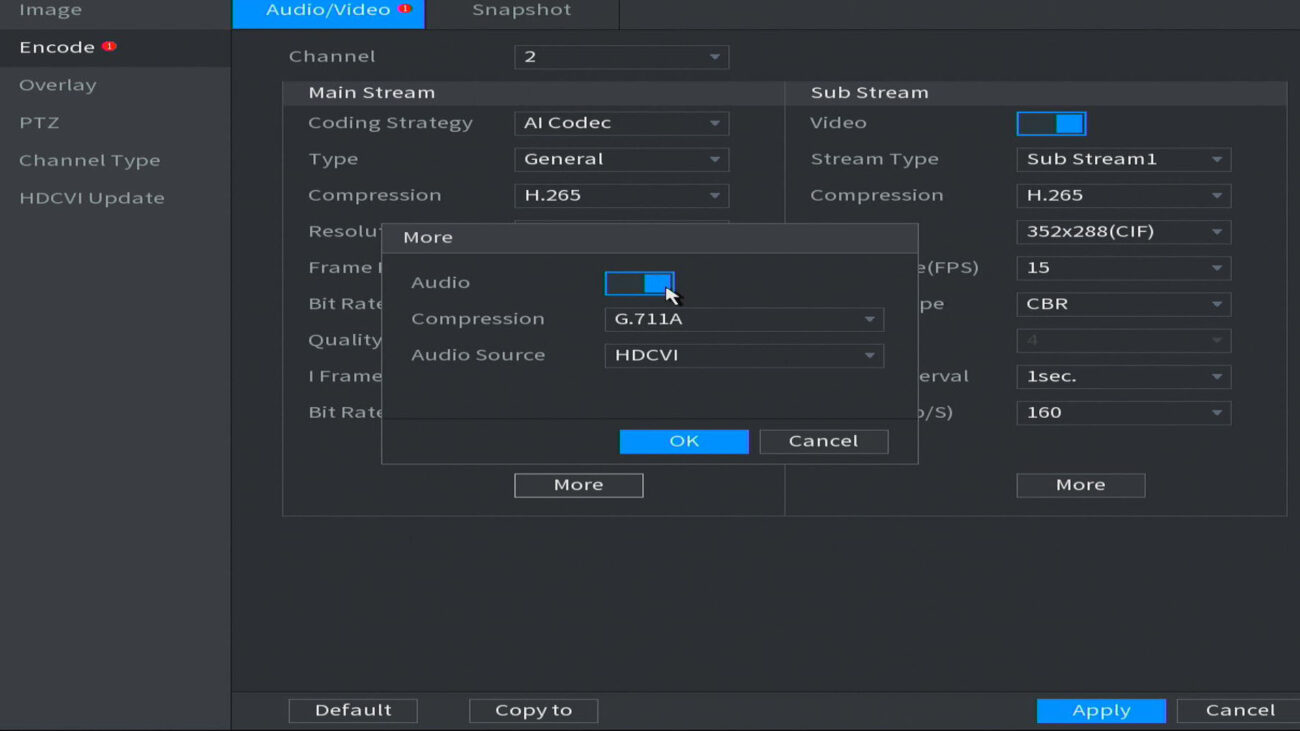Cancel the More dialog
This screenshot has height=731, width=1300.
tap(823, 441)
